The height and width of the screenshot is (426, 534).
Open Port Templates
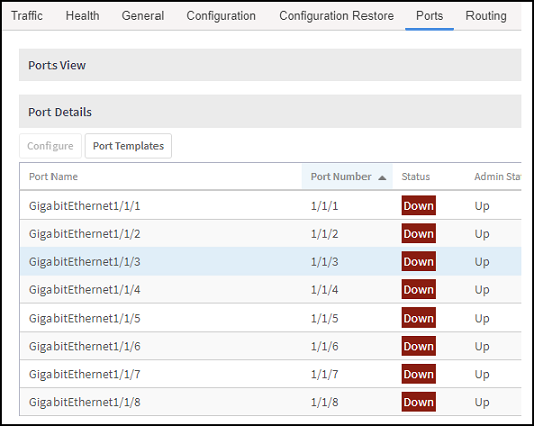pyautogui.click(x=128, y=146)
